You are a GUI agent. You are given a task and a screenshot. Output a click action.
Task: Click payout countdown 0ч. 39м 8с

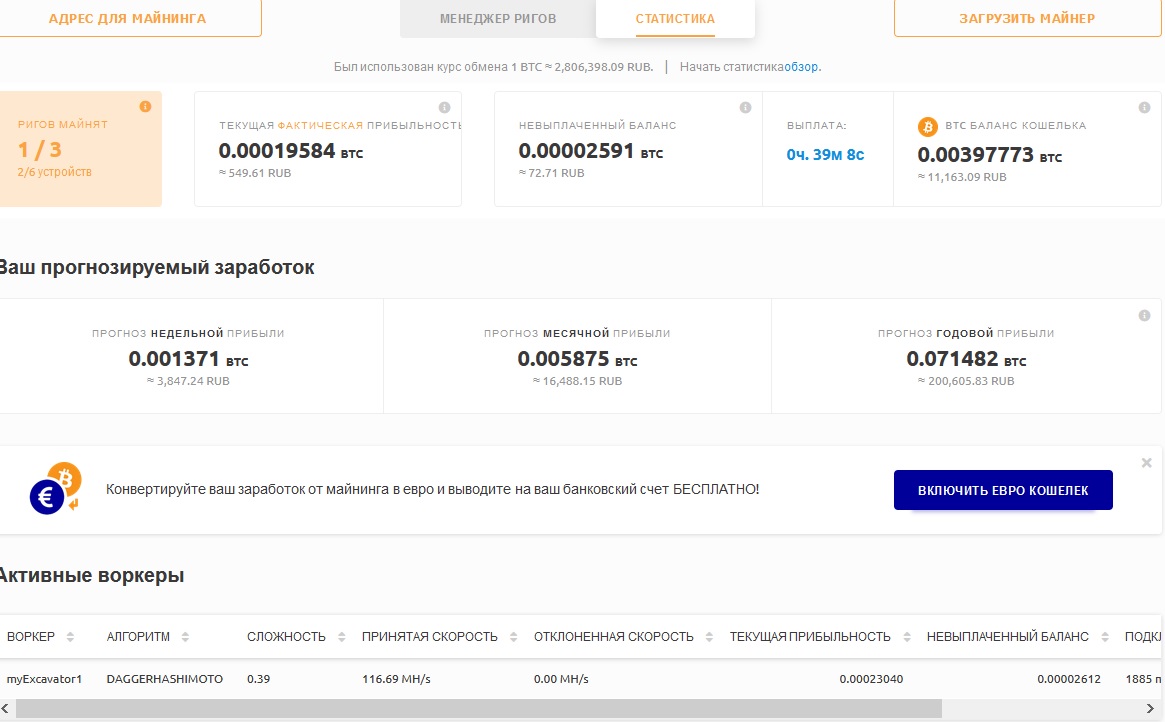click(825, 155)
